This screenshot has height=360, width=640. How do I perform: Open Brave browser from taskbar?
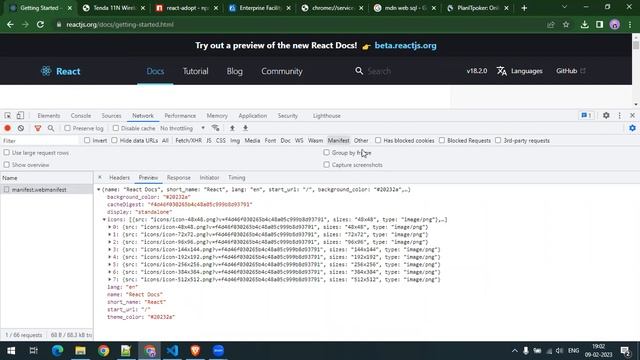tap(195, 351)
